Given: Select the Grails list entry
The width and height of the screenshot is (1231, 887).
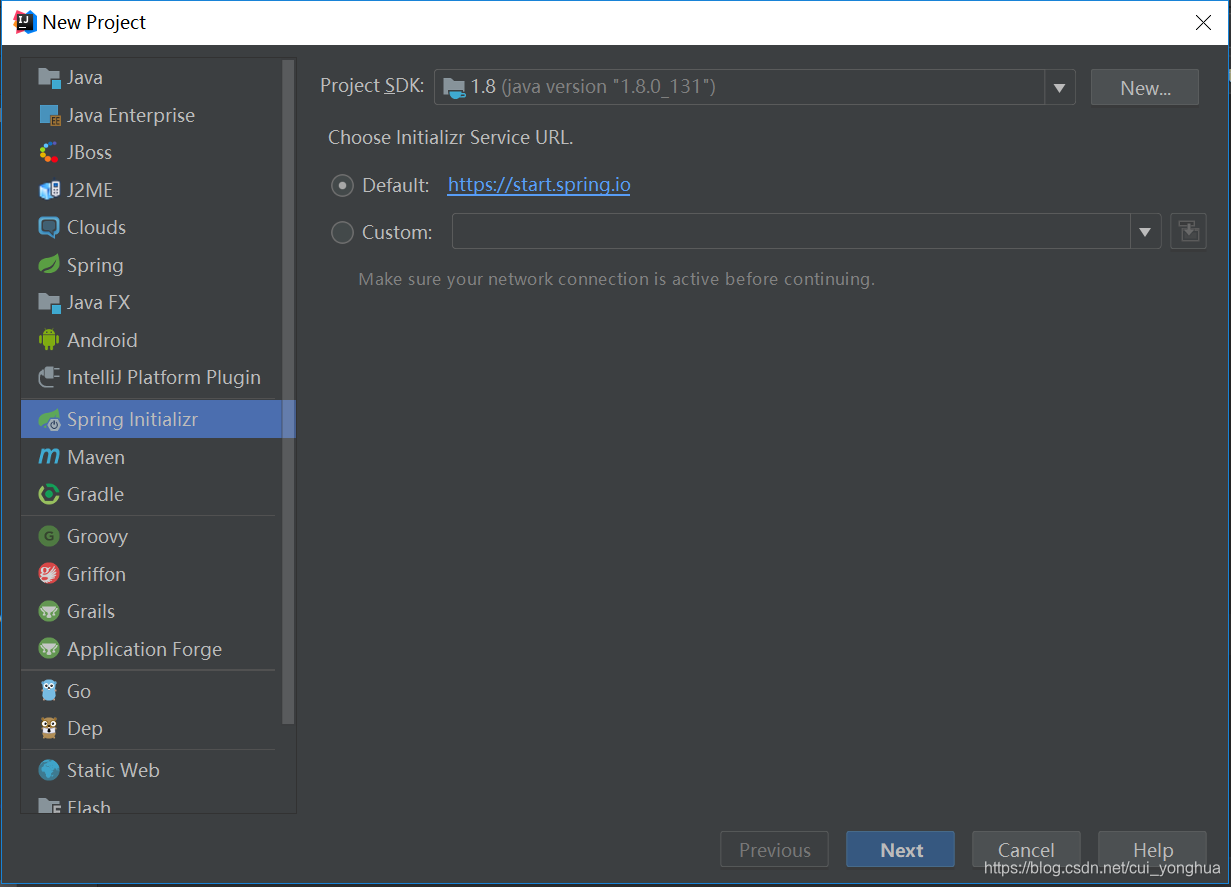Looking at the screenshot, I should coord(151,611).
